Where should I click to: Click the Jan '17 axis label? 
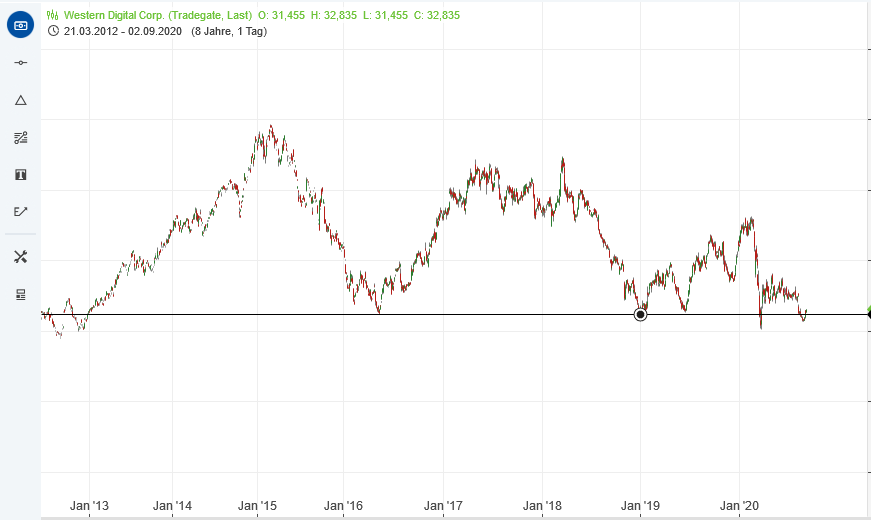coord(443,506)
